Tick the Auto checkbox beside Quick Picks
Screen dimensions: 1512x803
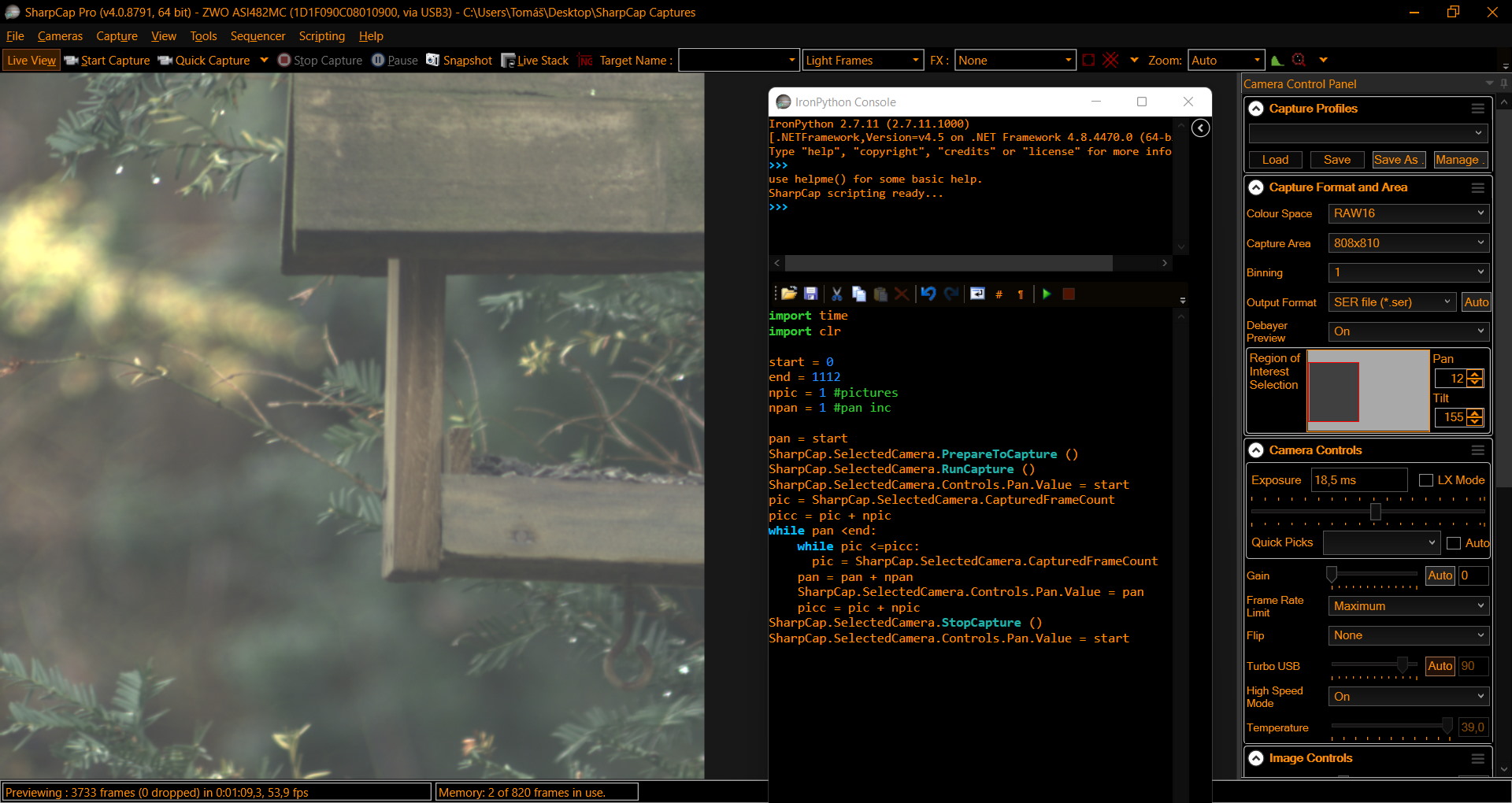click(1454, 543)
